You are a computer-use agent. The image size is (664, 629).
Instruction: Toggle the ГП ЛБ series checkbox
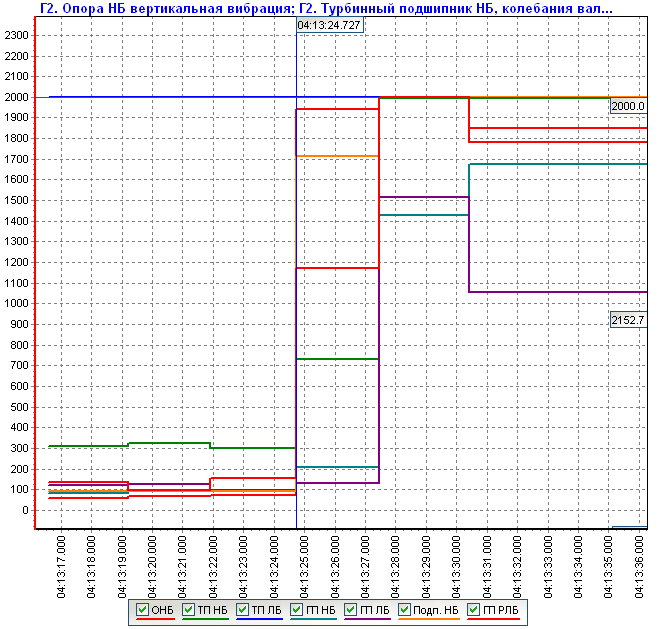click(x=350, y=610)
